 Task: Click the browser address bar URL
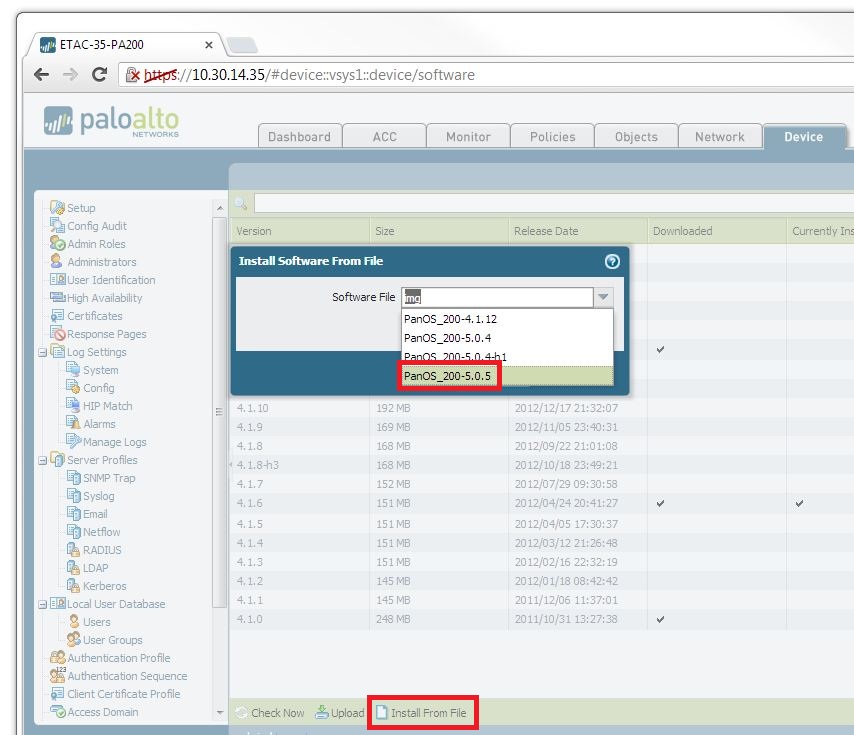click(309, 75)
